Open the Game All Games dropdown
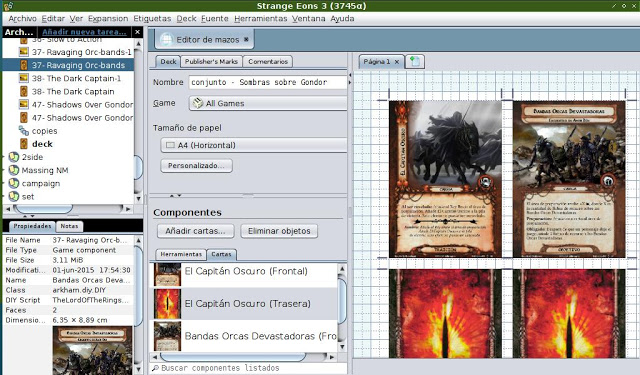The image size is (640, 375). pyautogui.click(x=268, y=103)
